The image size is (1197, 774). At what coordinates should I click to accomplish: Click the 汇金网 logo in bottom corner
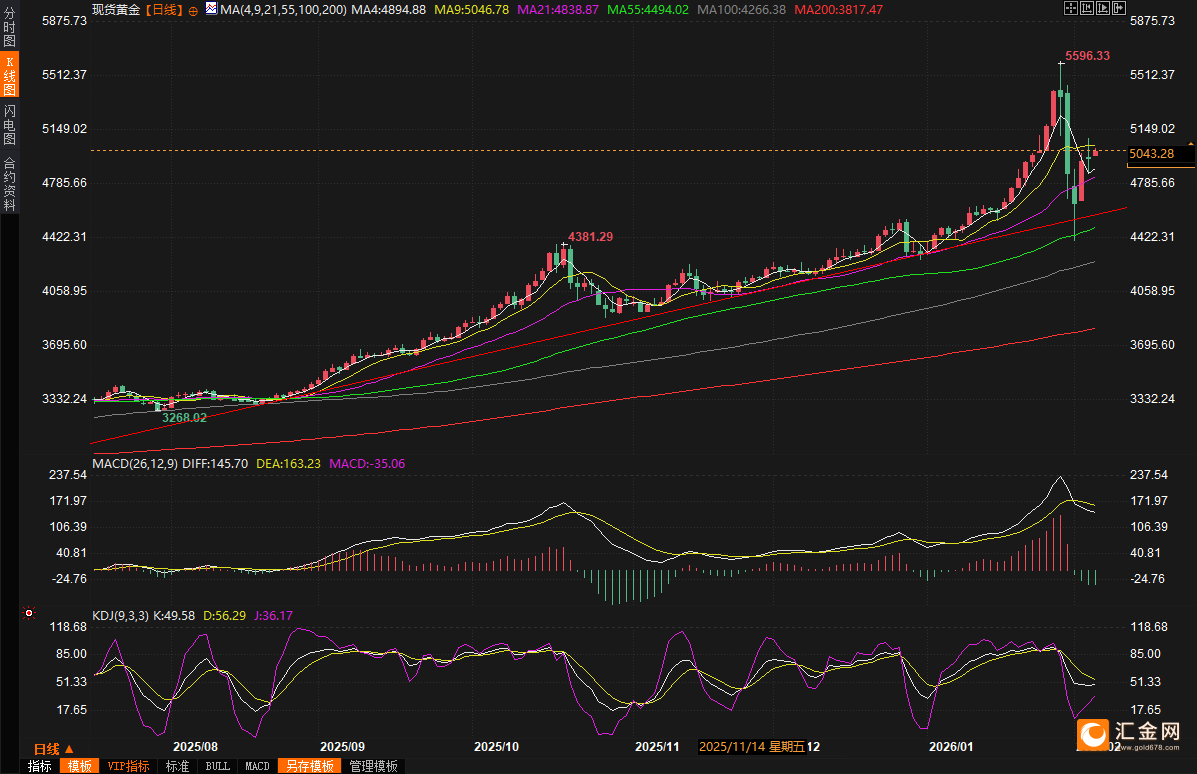[x=1136, y=737]
